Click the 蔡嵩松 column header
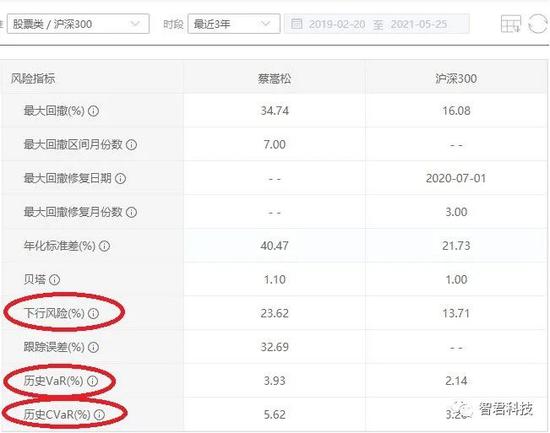The width and height of the screenshot is (550, 433). (274, 78)
